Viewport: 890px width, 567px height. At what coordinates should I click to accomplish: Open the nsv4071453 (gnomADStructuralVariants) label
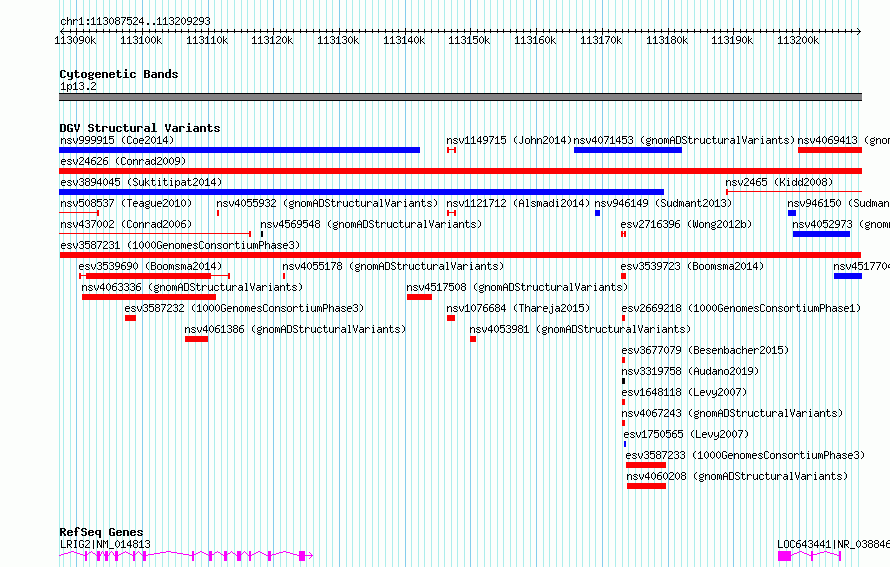pos(684,140)
